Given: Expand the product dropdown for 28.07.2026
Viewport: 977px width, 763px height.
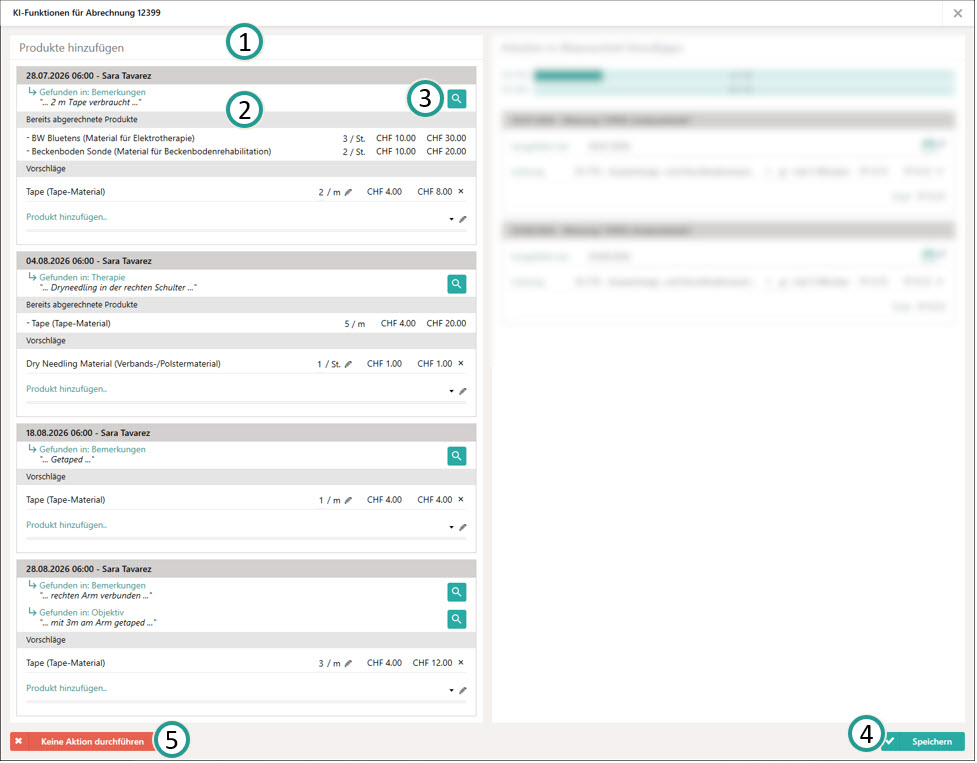Looking at the screenshot, I should [451, 219].
